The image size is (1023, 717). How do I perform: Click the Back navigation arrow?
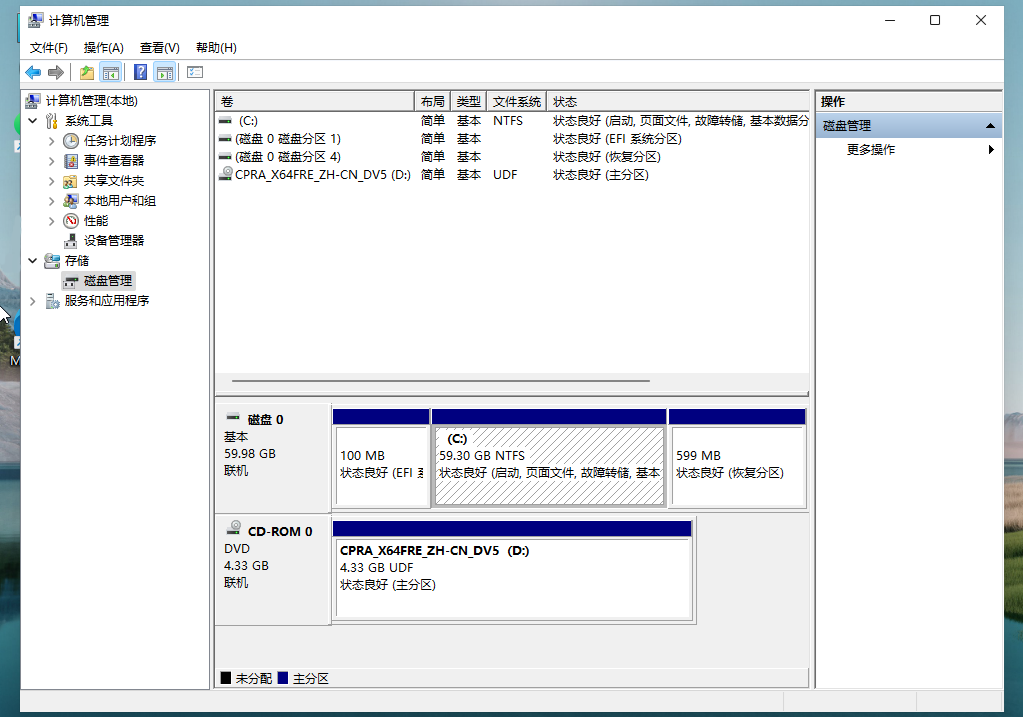click(32, 71)
